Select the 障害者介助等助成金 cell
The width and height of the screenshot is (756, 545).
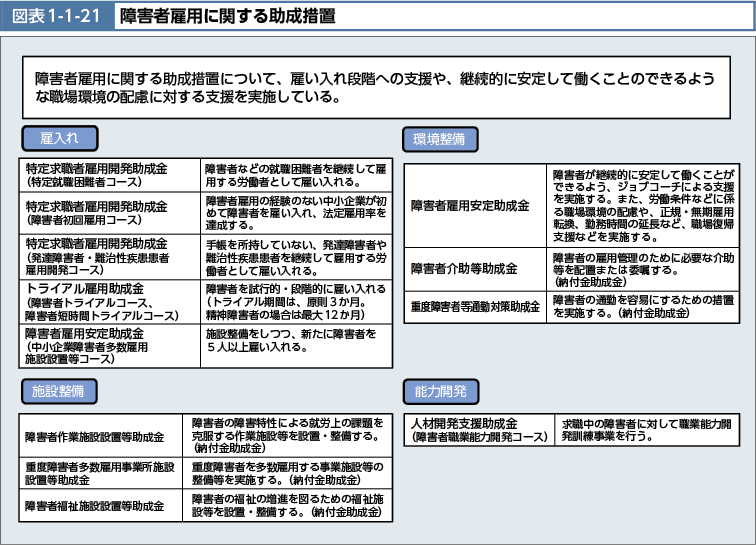[475, 269]
